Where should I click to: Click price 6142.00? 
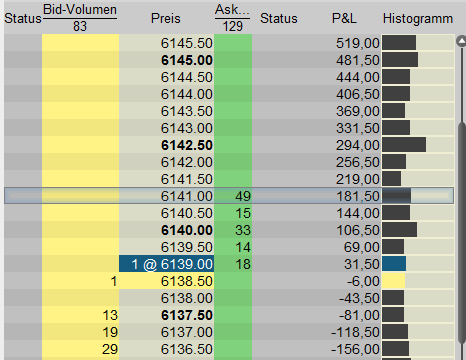(x=186, y=162)
